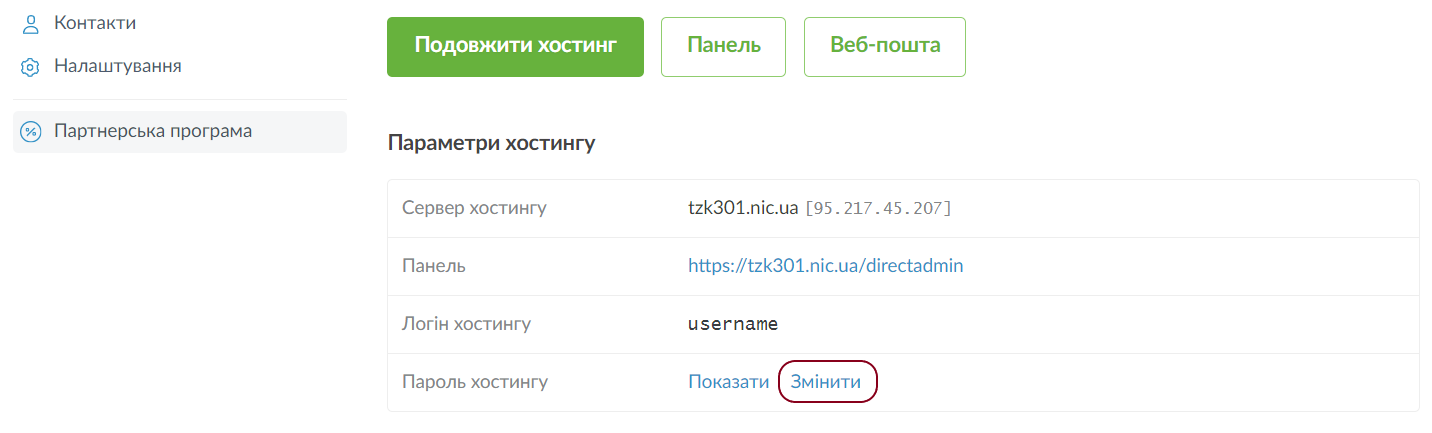Launch Веб-пошта via its button
The height and width of the screenshot is (433, 1432).
pyautogui.click(x=884, y=46)
